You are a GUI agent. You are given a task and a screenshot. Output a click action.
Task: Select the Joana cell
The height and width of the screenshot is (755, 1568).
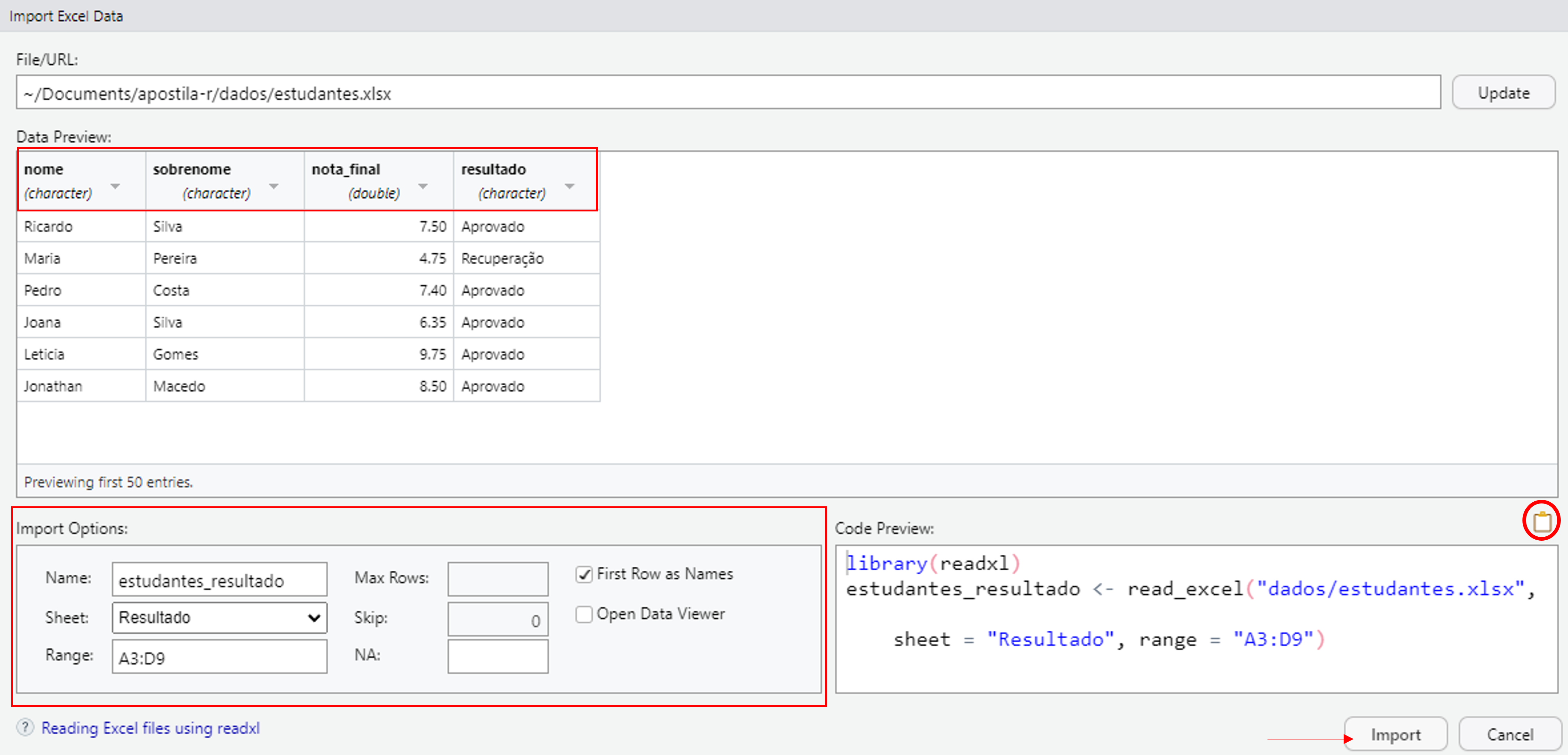(x=82, y=322)
